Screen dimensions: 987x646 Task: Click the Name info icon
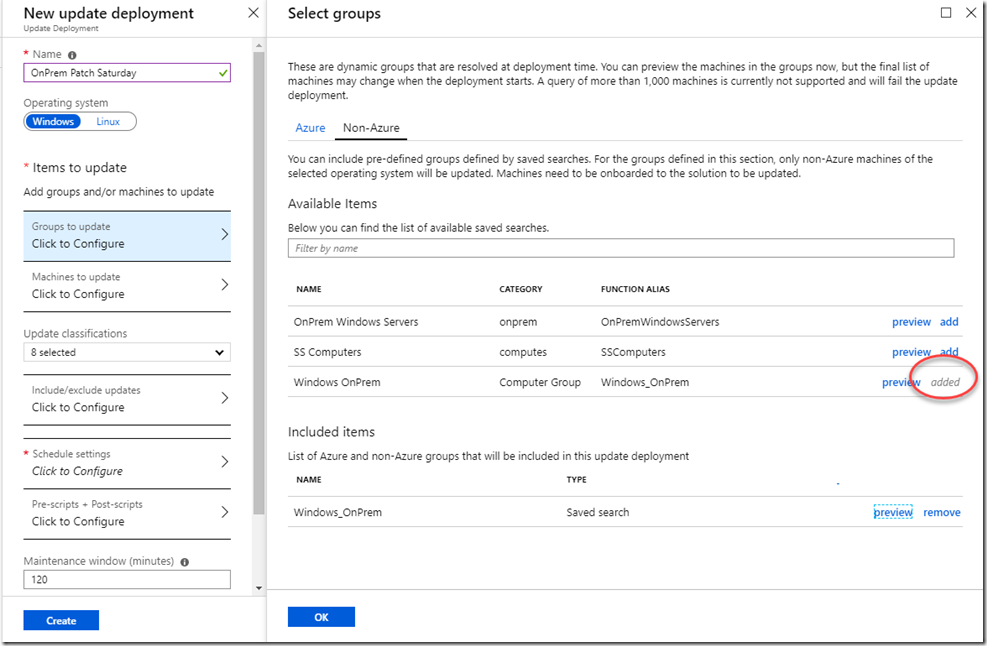point(72,55)
